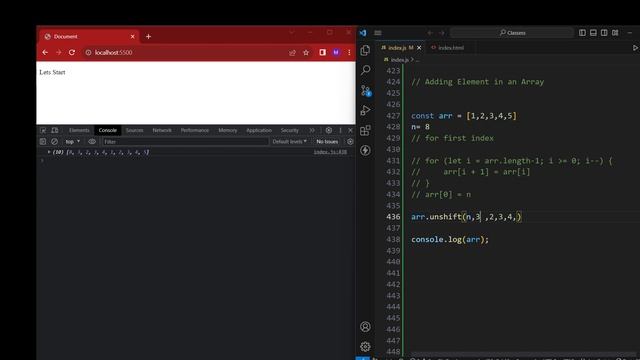The height and width of the screenshot is (360, 640).
Task: Switch to the Network tab in DevTools
Action: [162, 130]
